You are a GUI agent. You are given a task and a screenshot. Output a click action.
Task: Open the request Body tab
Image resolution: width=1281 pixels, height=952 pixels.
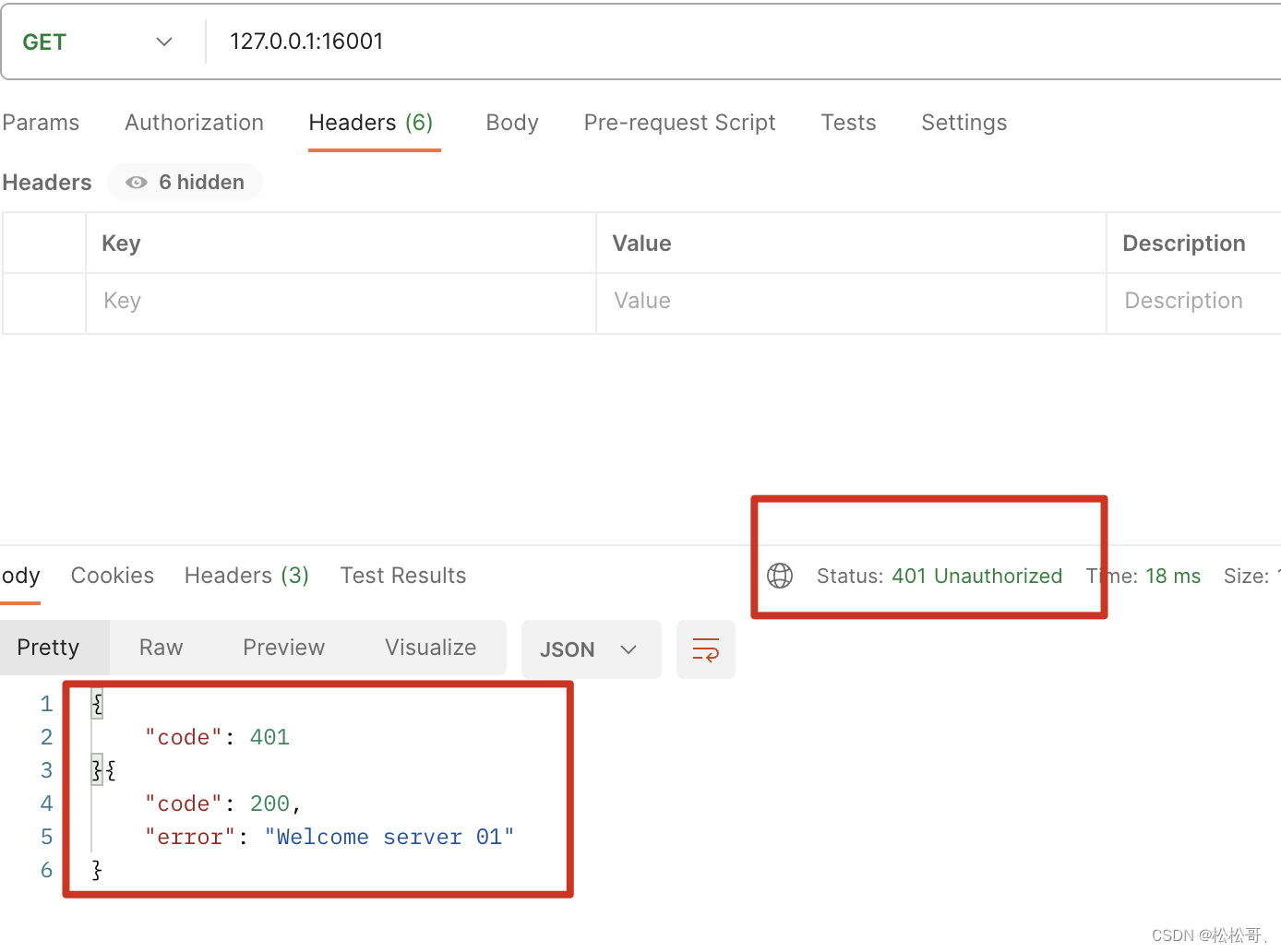[x=512, y=123]
